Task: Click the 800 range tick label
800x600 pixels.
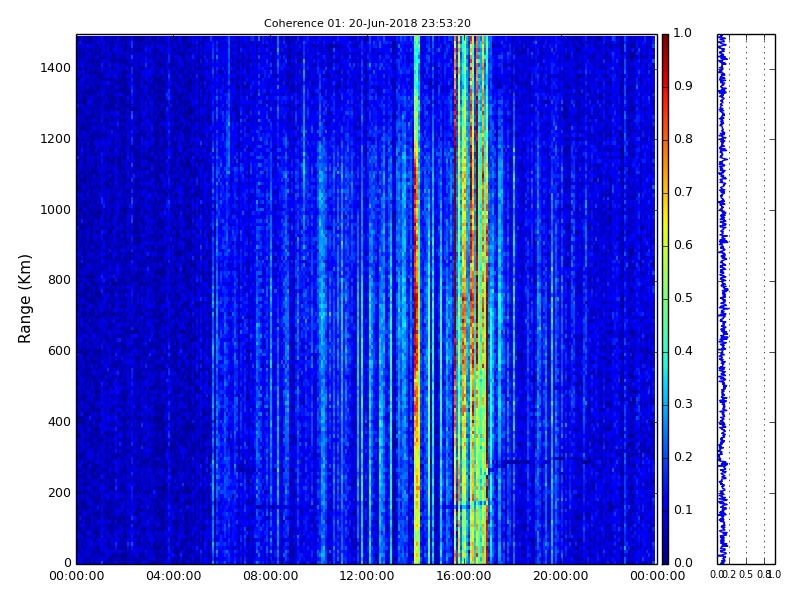Action: coord(59,280)
